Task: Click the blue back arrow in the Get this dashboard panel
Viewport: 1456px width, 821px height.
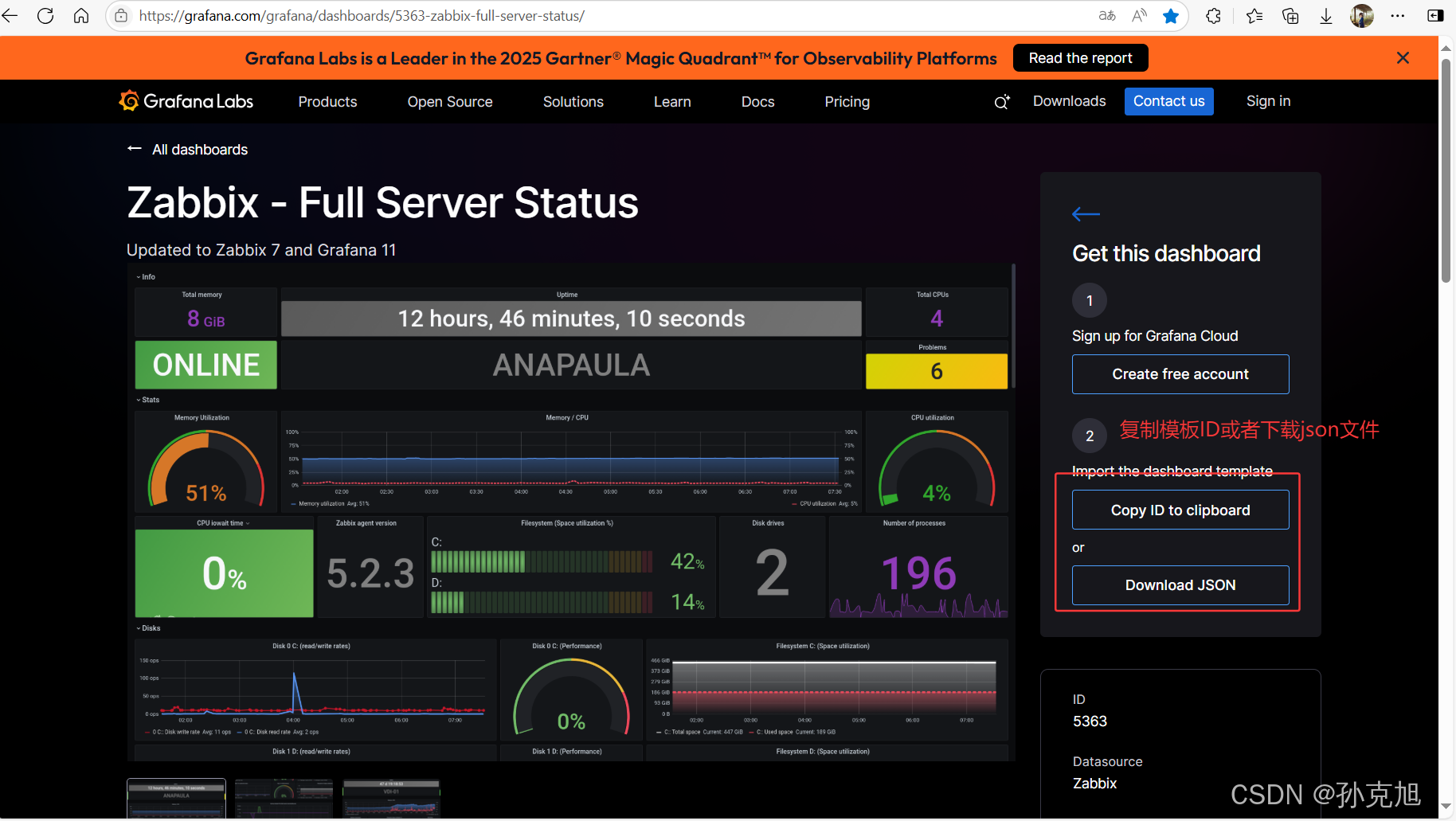Action: pyautogui.click(x=1086, y=213)
